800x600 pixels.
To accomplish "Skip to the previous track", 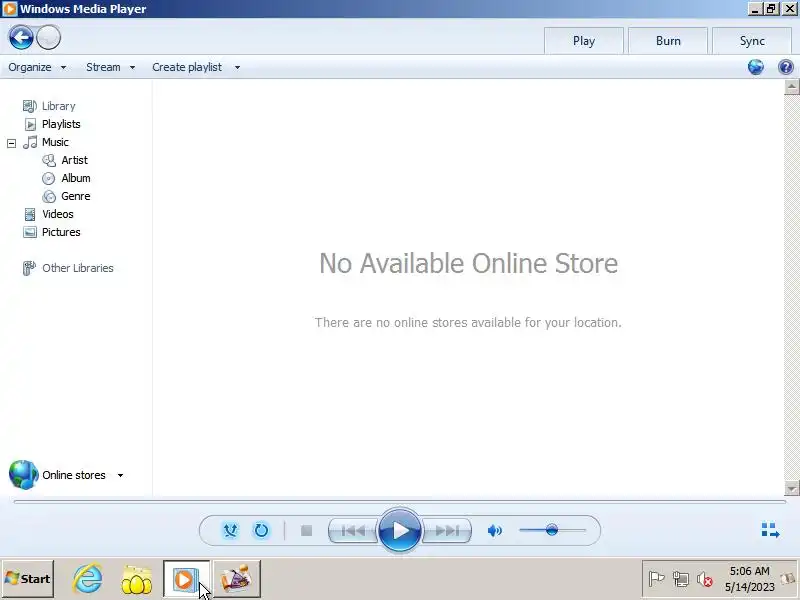I will click(353, 531).
